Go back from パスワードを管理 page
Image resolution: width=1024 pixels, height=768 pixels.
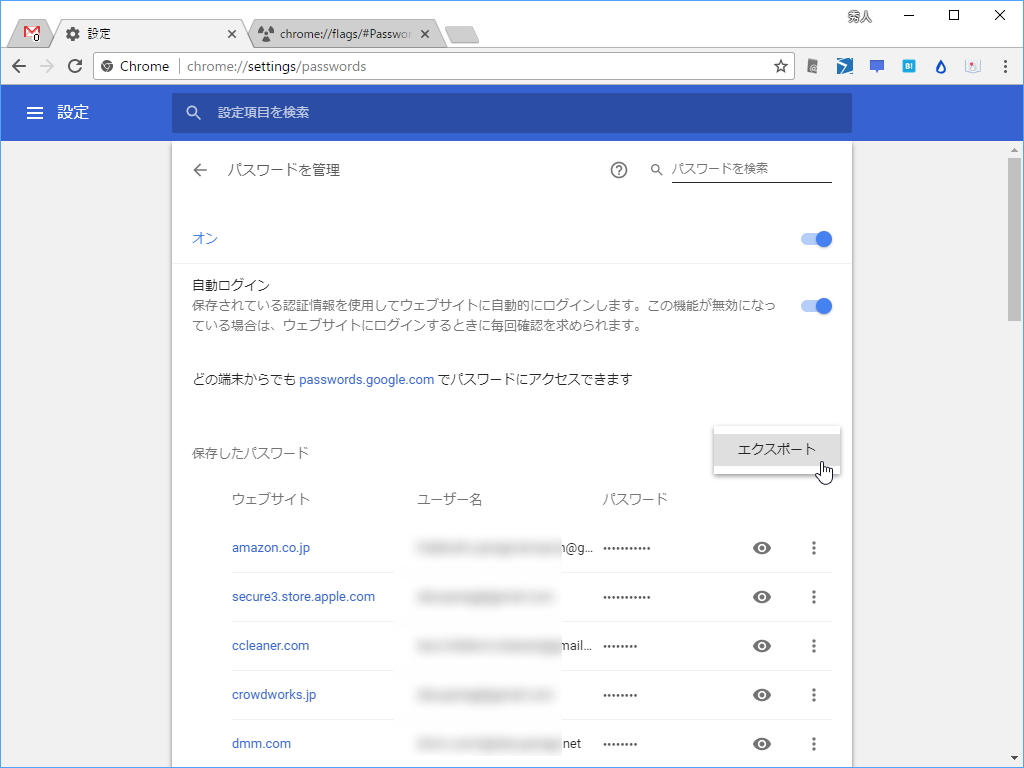click(x=200, y=170)
